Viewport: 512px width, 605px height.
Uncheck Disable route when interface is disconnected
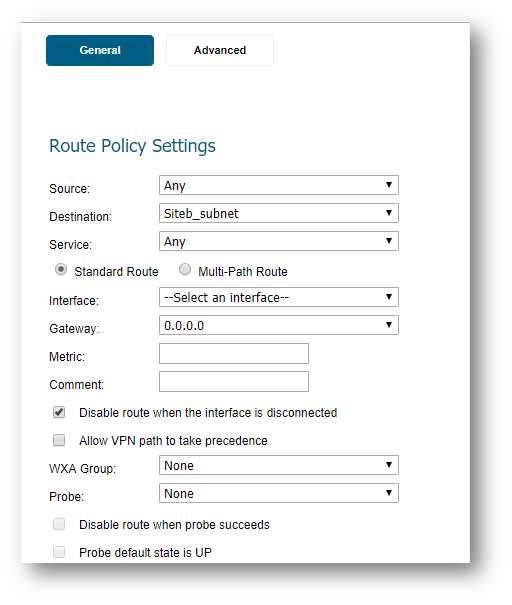click(59, 412)
